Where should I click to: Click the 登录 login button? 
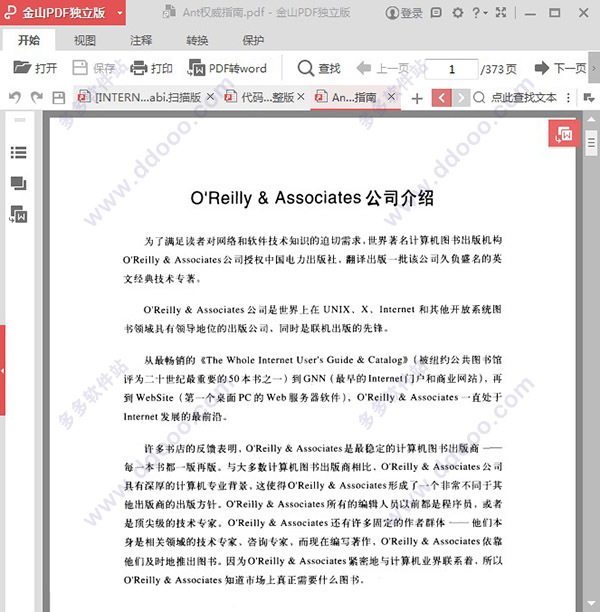tap(404, 13)
